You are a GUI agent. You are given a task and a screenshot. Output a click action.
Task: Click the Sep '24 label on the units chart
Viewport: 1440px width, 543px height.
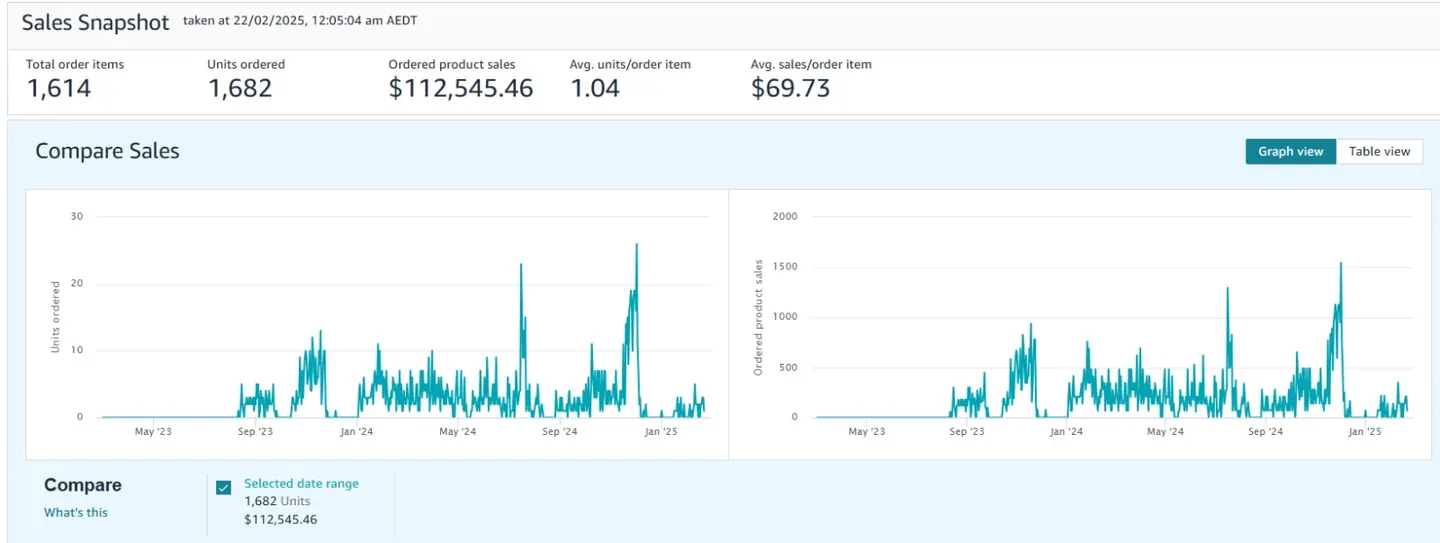pyautogui.click(x=560, y=432)
